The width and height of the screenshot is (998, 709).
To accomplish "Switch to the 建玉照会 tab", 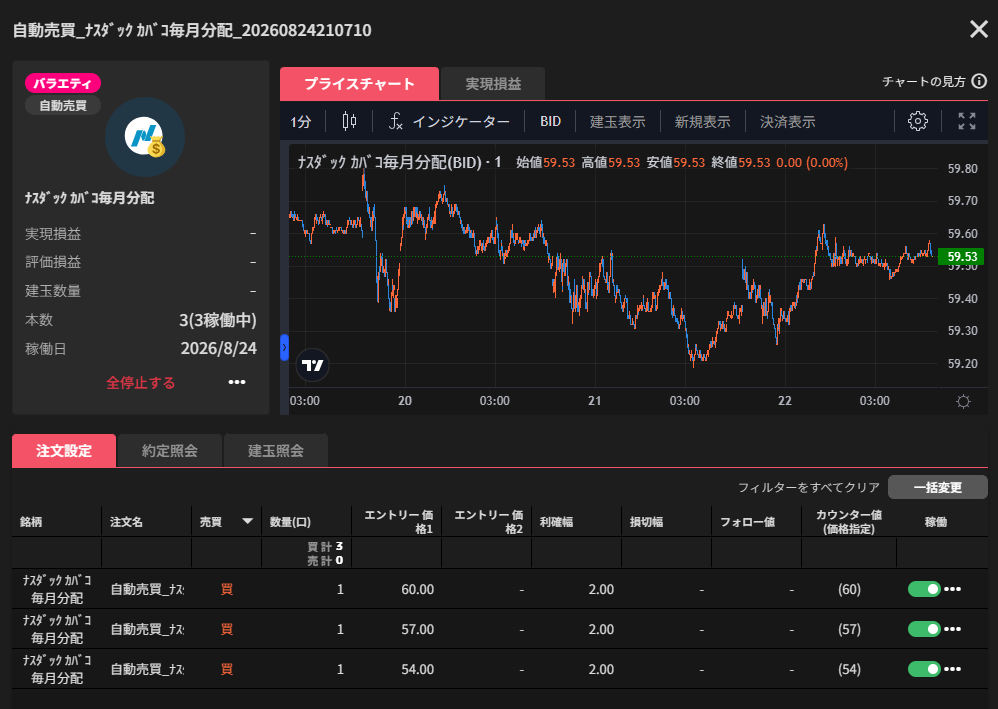I will pyautogui.click(x=276, y=451).
